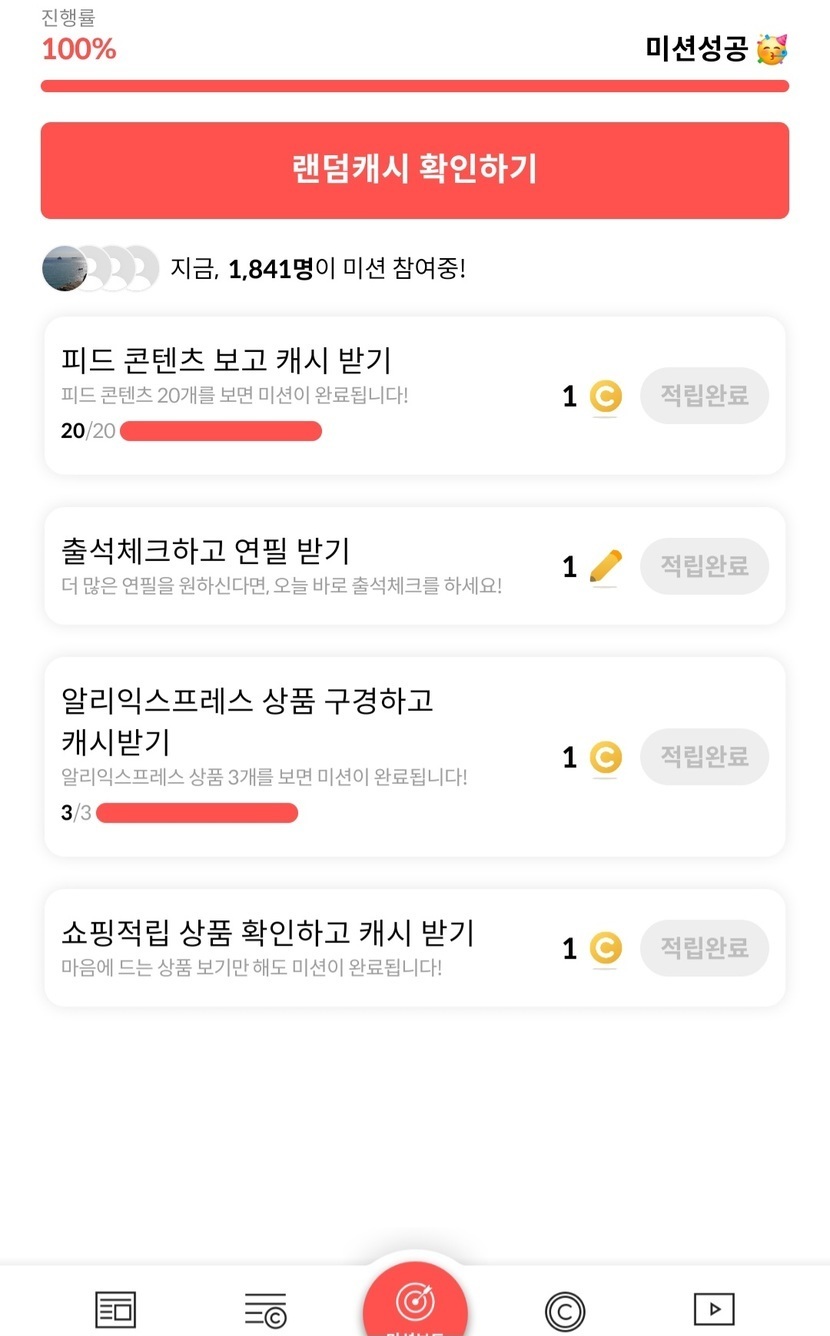
Task: Open the news feed icon in bottom bar
Action: pos(115,1308)
